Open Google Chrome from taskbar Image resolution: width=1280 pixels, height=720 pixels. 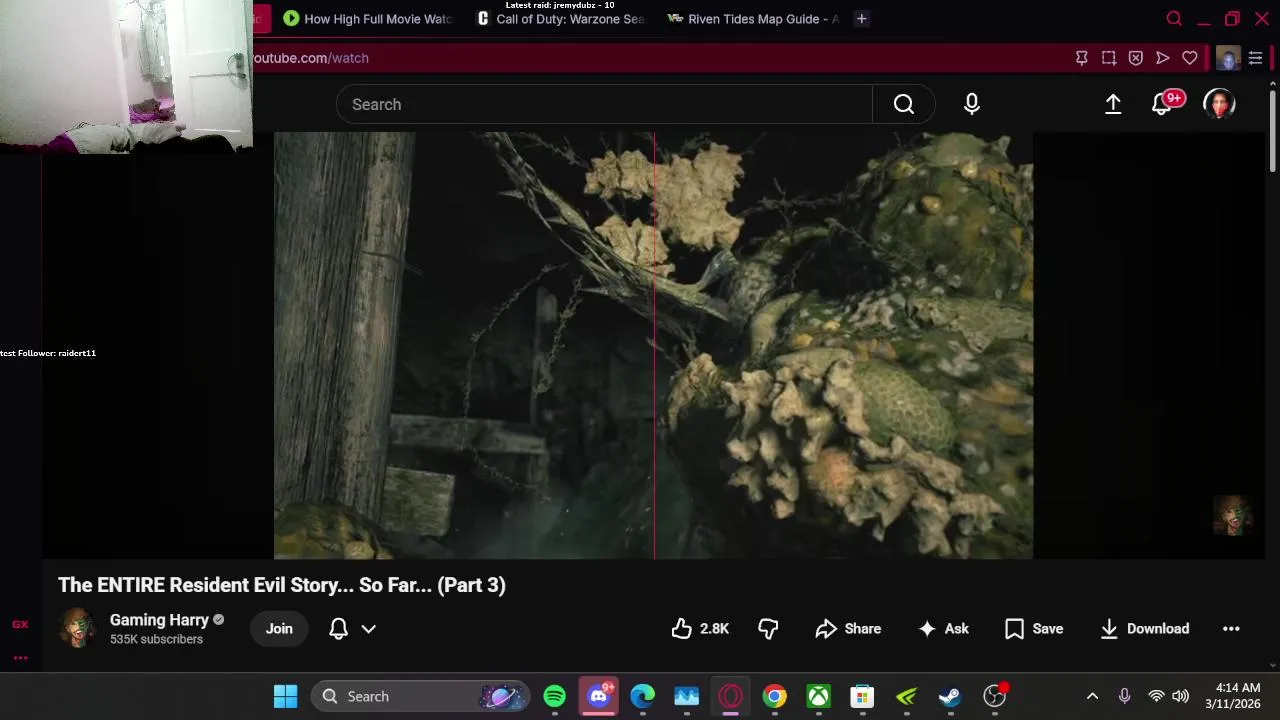point(775,696)
